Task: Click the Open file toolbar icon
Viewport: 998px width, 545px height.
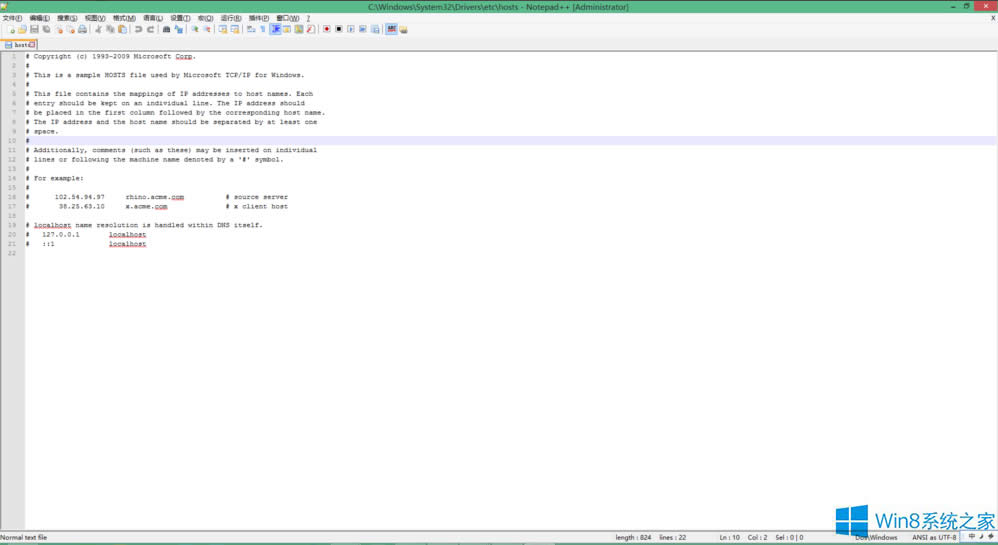Action: (22, 29)
